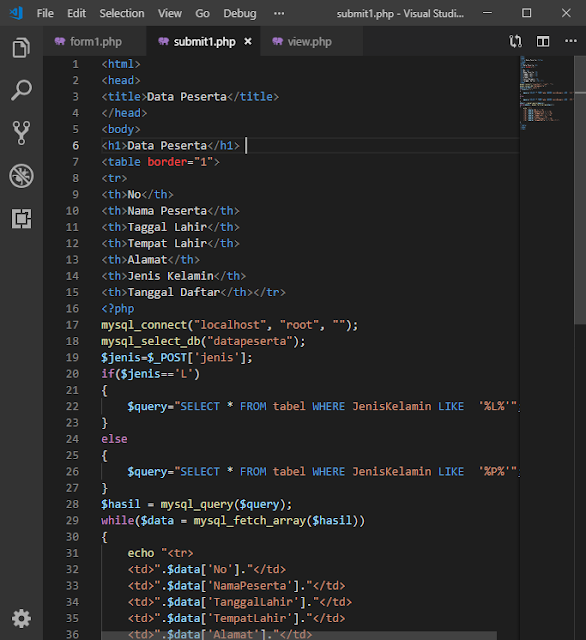Viewport: 586px width, 640px height.
Task: Open the Source Control branch icon
Action: pos(21,133)
